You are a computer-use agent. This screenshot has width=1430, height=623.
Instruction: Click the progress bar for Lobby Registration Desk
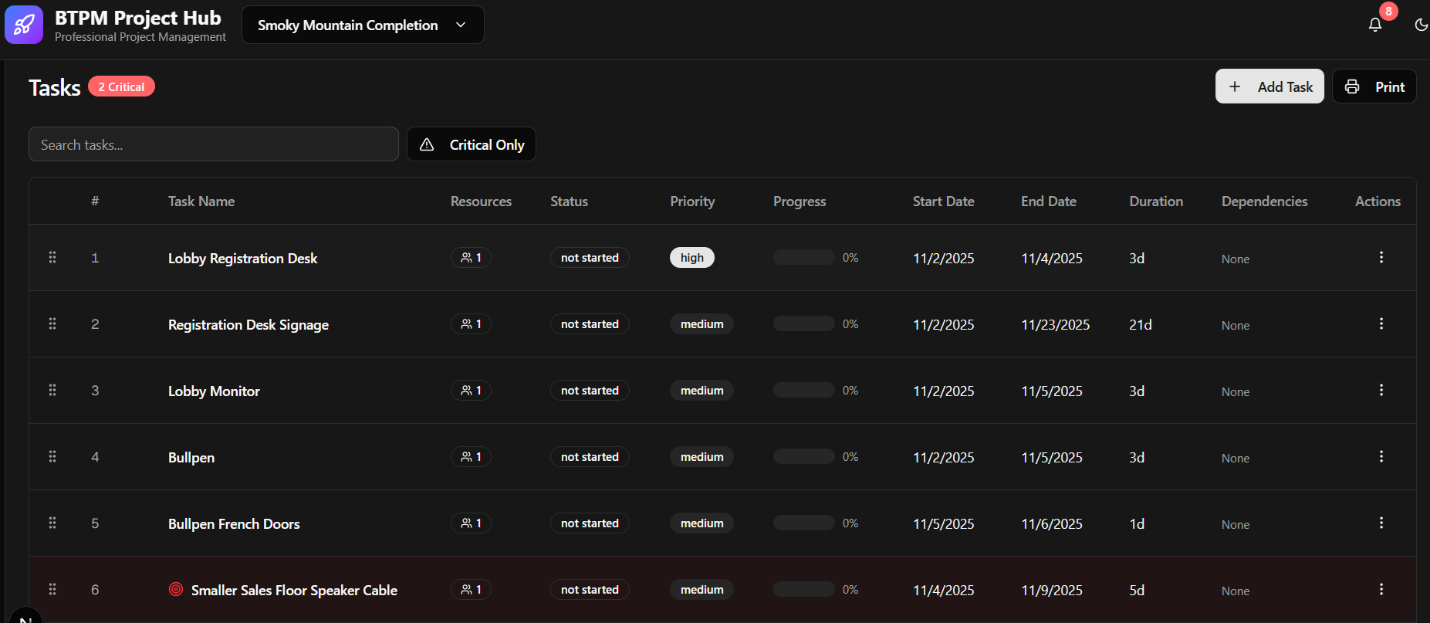tap(804, 258)
